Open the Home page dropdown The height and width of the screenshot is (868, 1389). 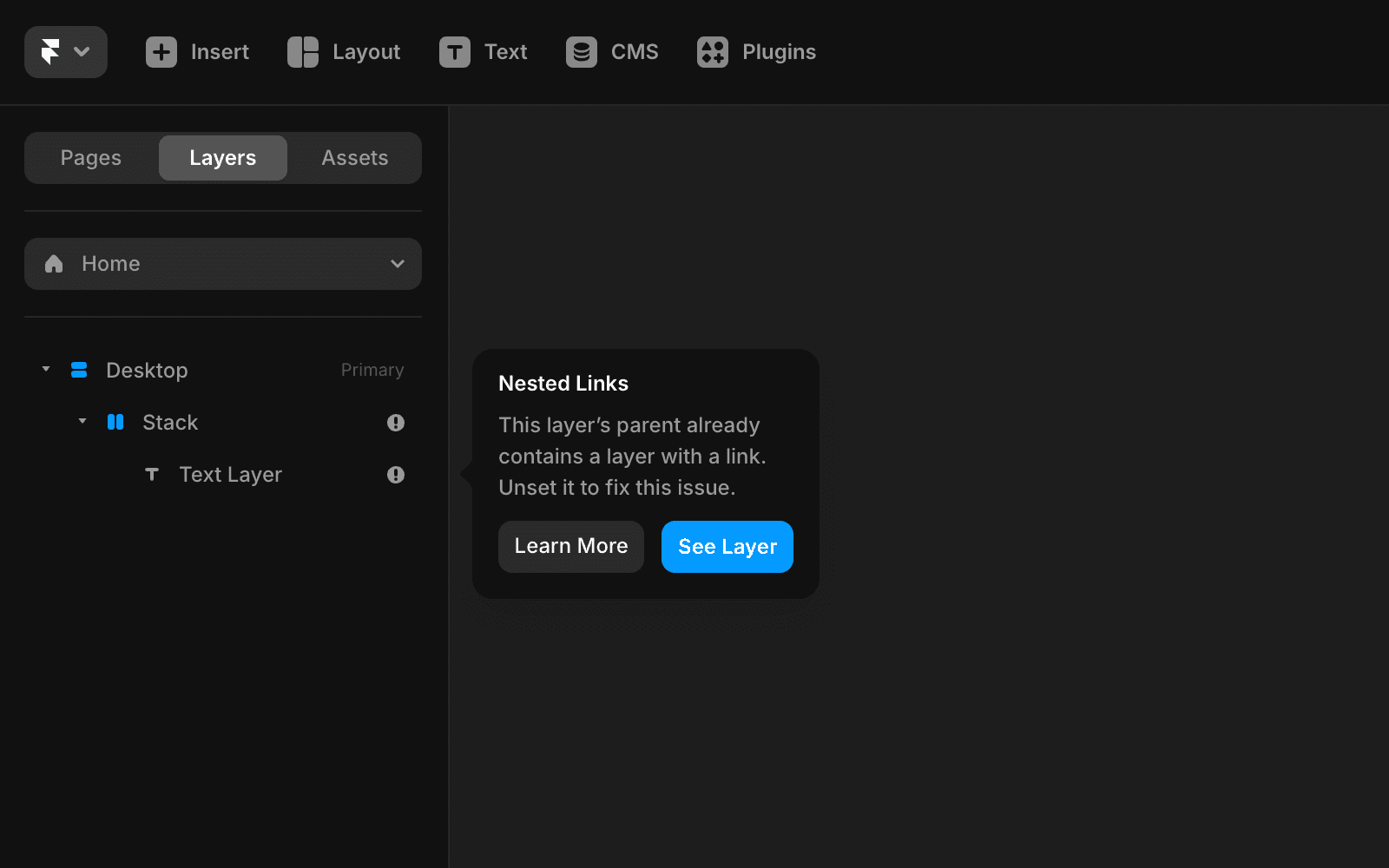[223, 264]
